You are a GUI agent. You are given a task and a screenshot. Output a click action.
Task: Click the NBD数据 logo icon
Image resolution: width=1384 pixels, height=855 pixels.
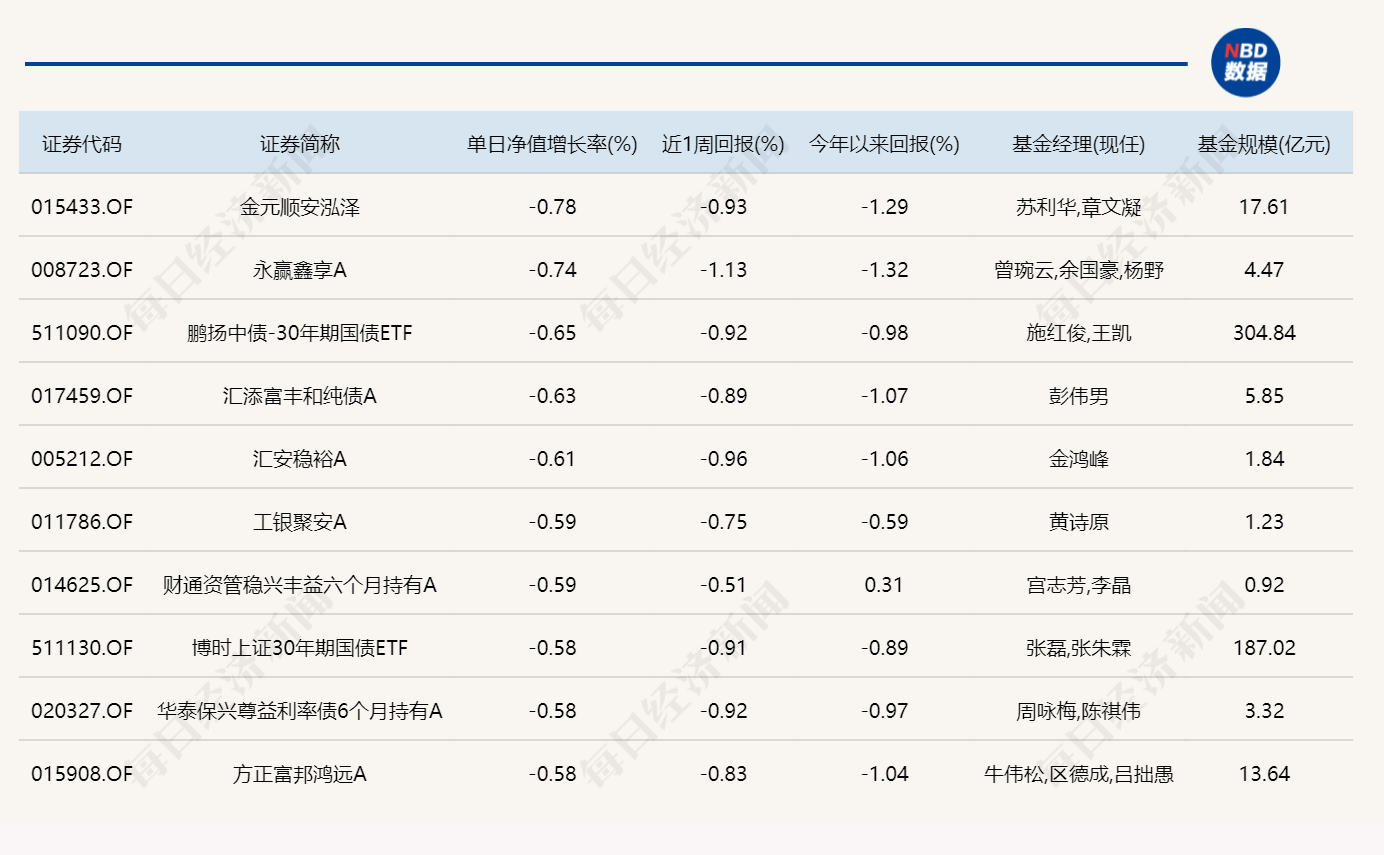click(1245, 63)
